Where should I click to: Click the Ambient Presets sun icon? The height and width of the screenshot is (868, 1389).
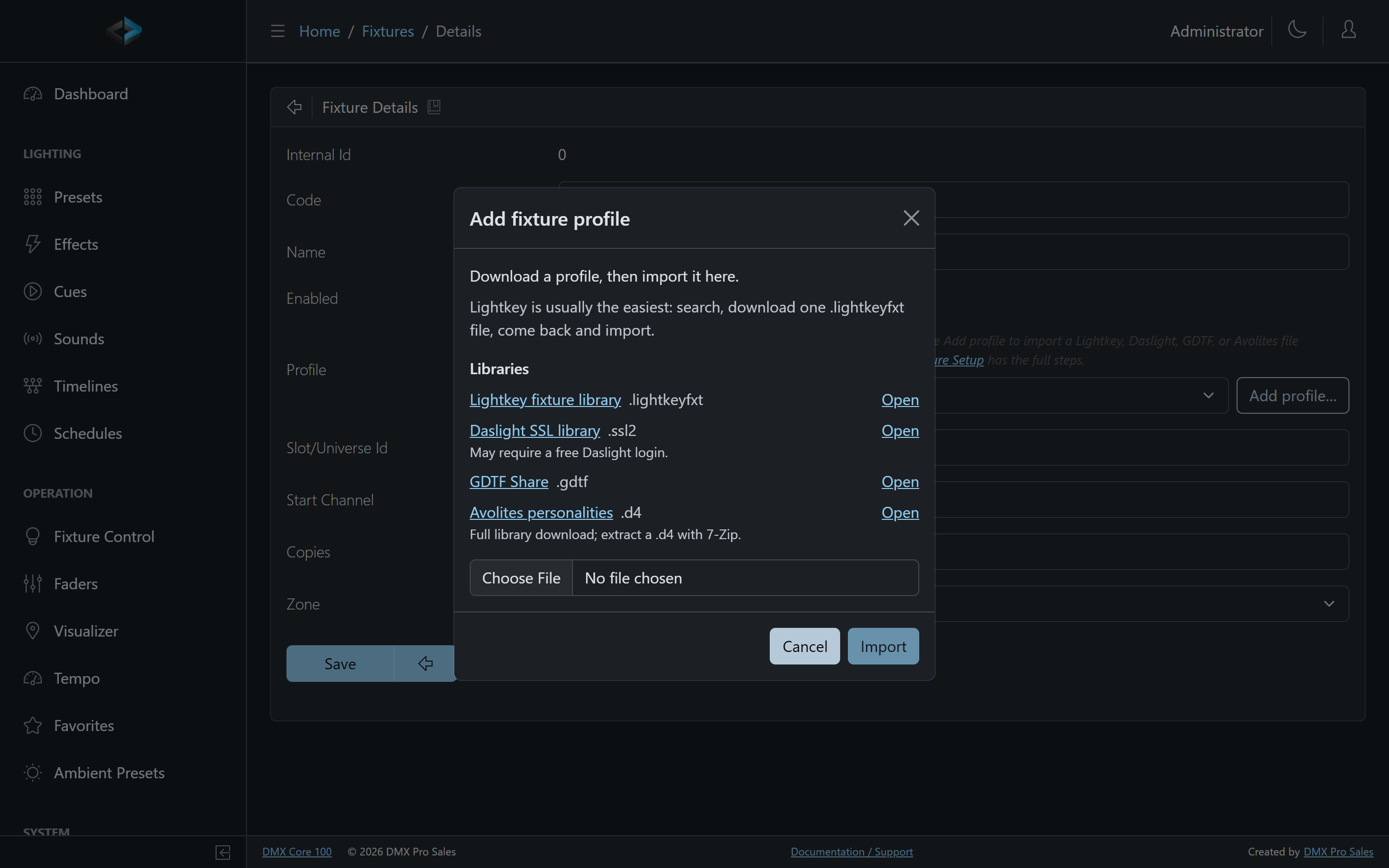click(33, 773)
